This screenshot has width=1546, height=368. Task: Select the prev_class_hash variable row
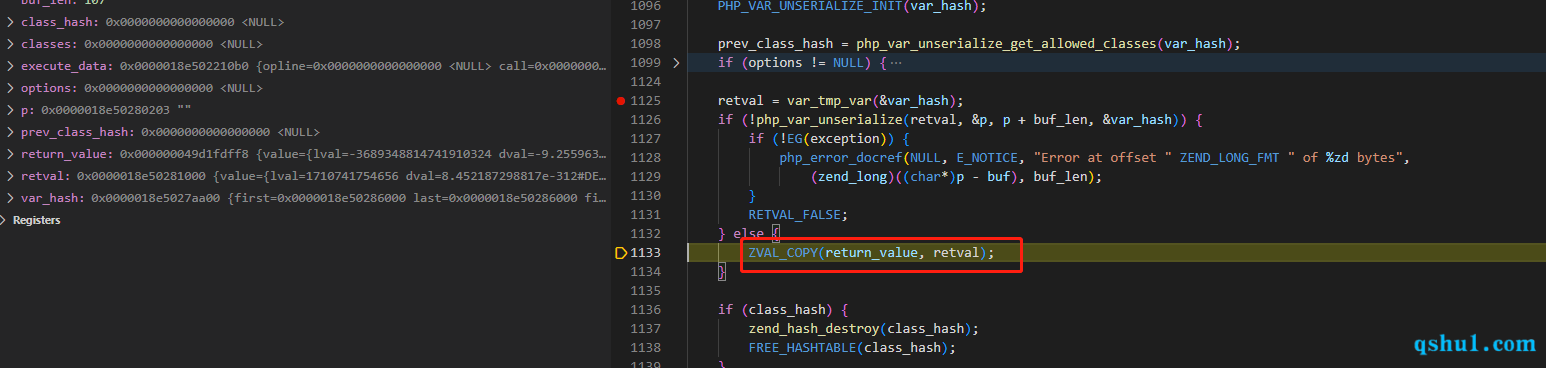tap(306, 132)
